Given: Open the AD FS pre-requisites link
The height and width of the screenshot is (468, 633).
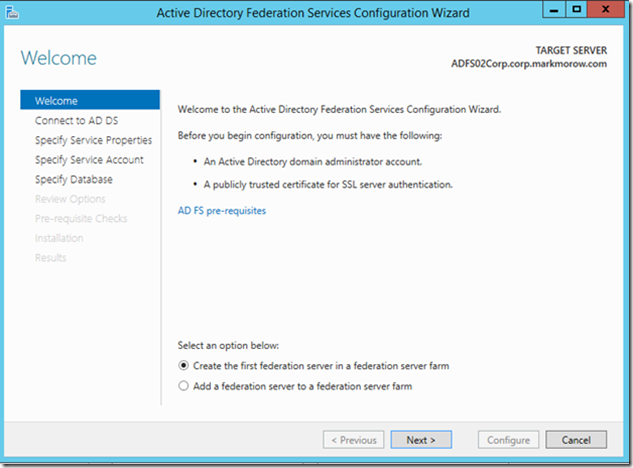Looking at the screenshot, I should pyautogui.click(x=222, y=211).
